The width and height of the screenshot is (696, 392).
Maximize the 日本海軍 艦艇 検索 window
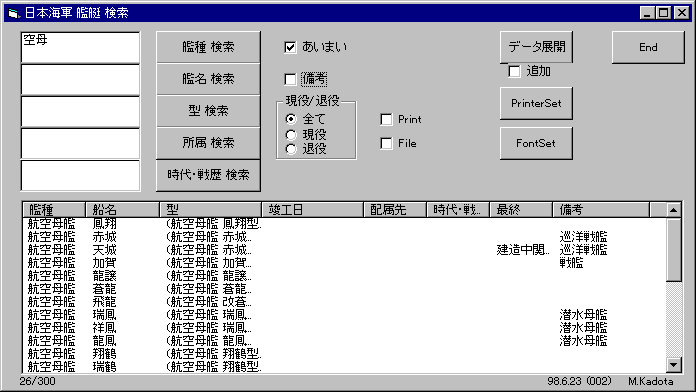tap(664, 13)
